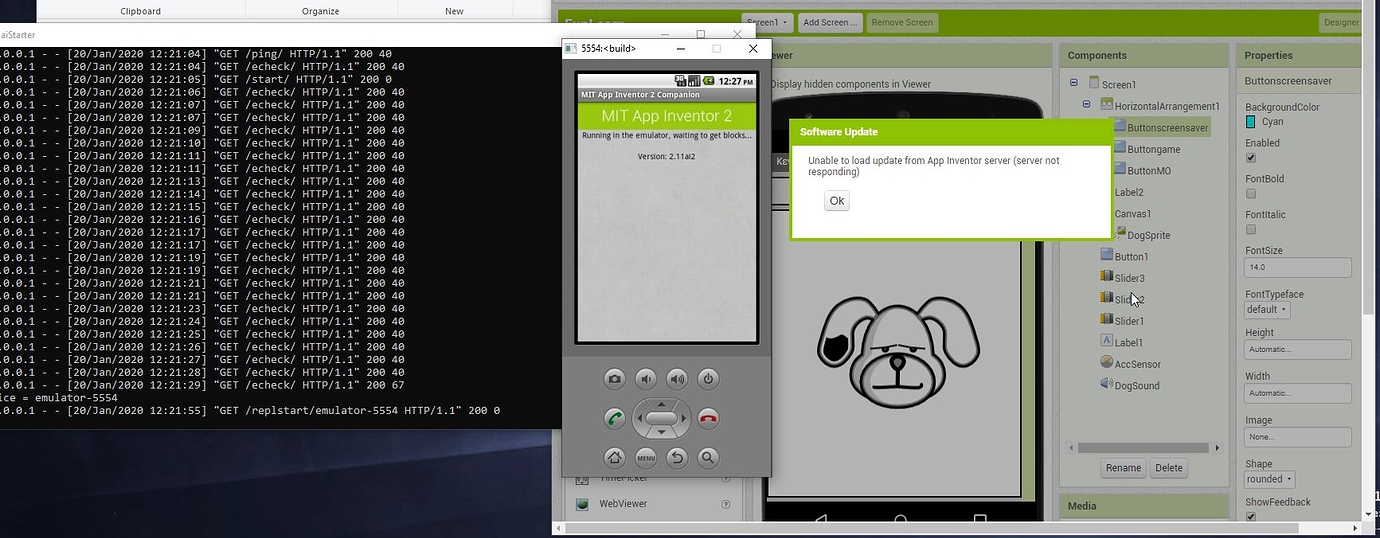The height and width of the screenshot is (538, 1380).
Task: Click the Cyan BackgroundColor swatch
Action: 1251,122
